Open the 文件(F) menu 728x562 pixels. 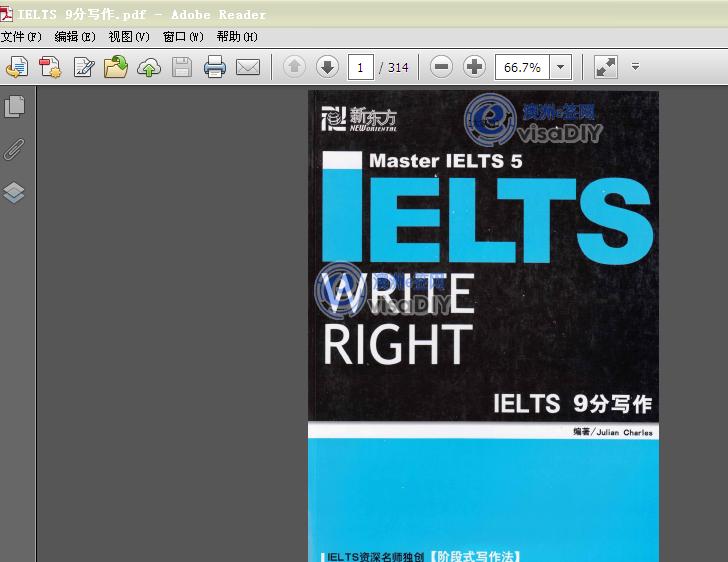(21, 37)
